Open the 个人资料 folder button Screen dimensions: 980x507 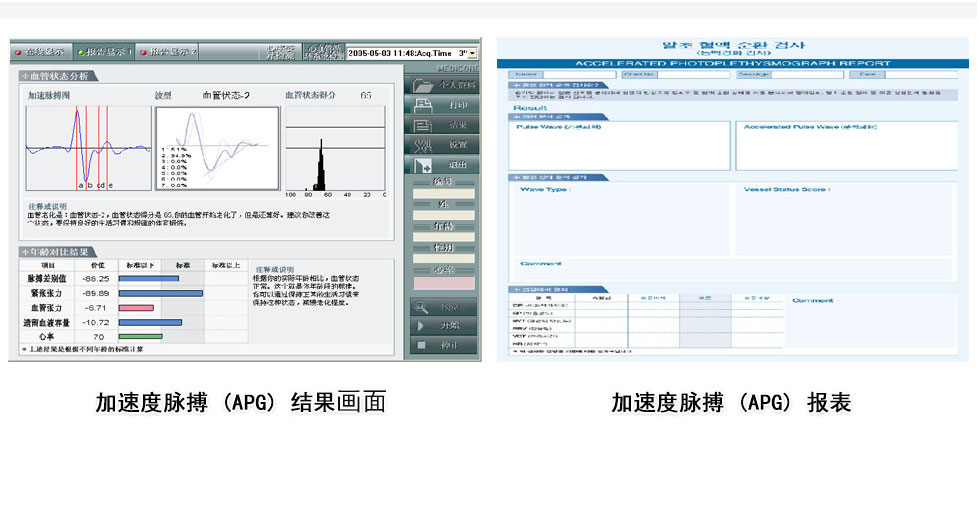pyautogui.click(x=443, y=86)
